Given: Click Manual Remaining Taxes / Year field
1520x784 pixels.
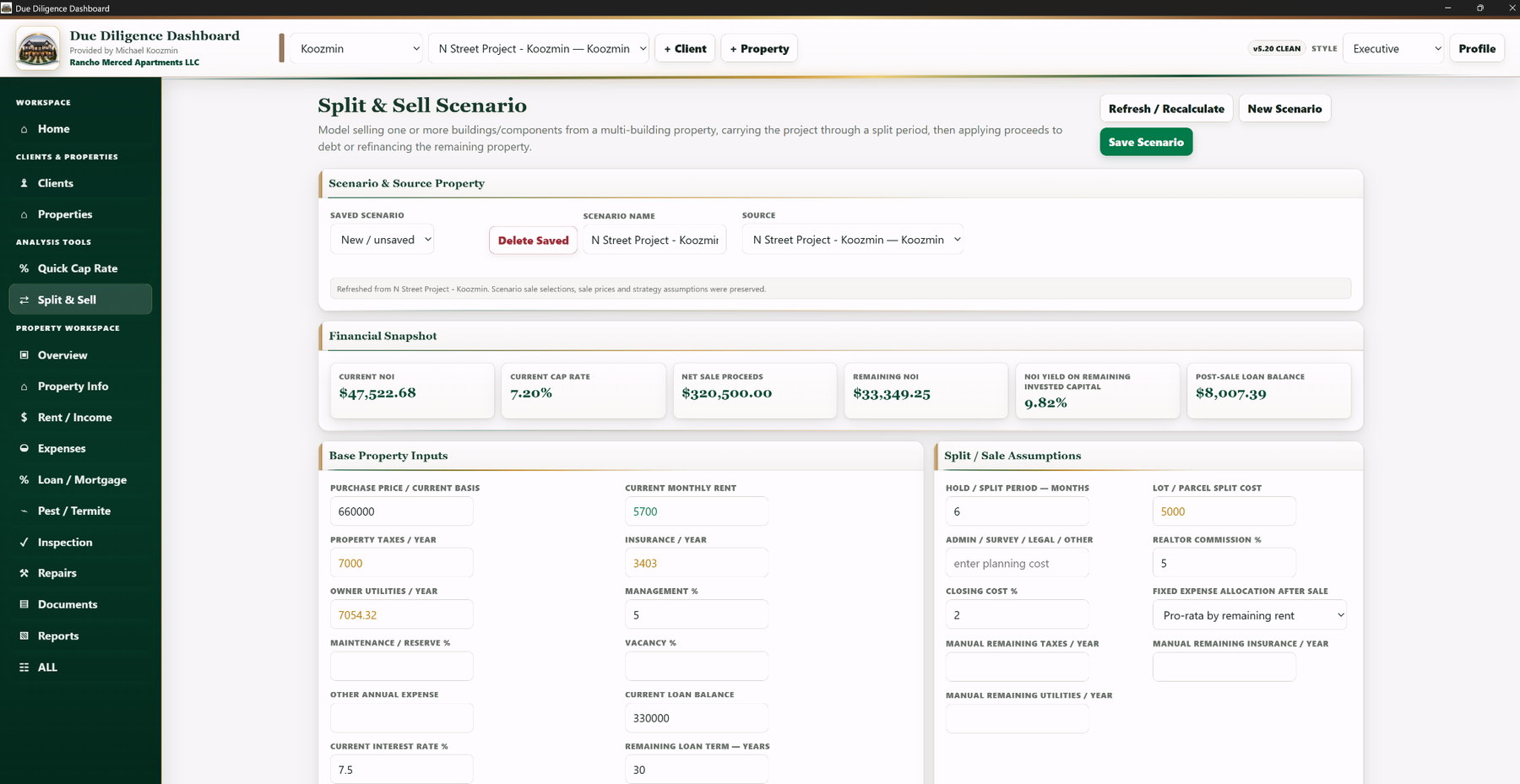Looking at the screenshot, I should (1017, 667).
